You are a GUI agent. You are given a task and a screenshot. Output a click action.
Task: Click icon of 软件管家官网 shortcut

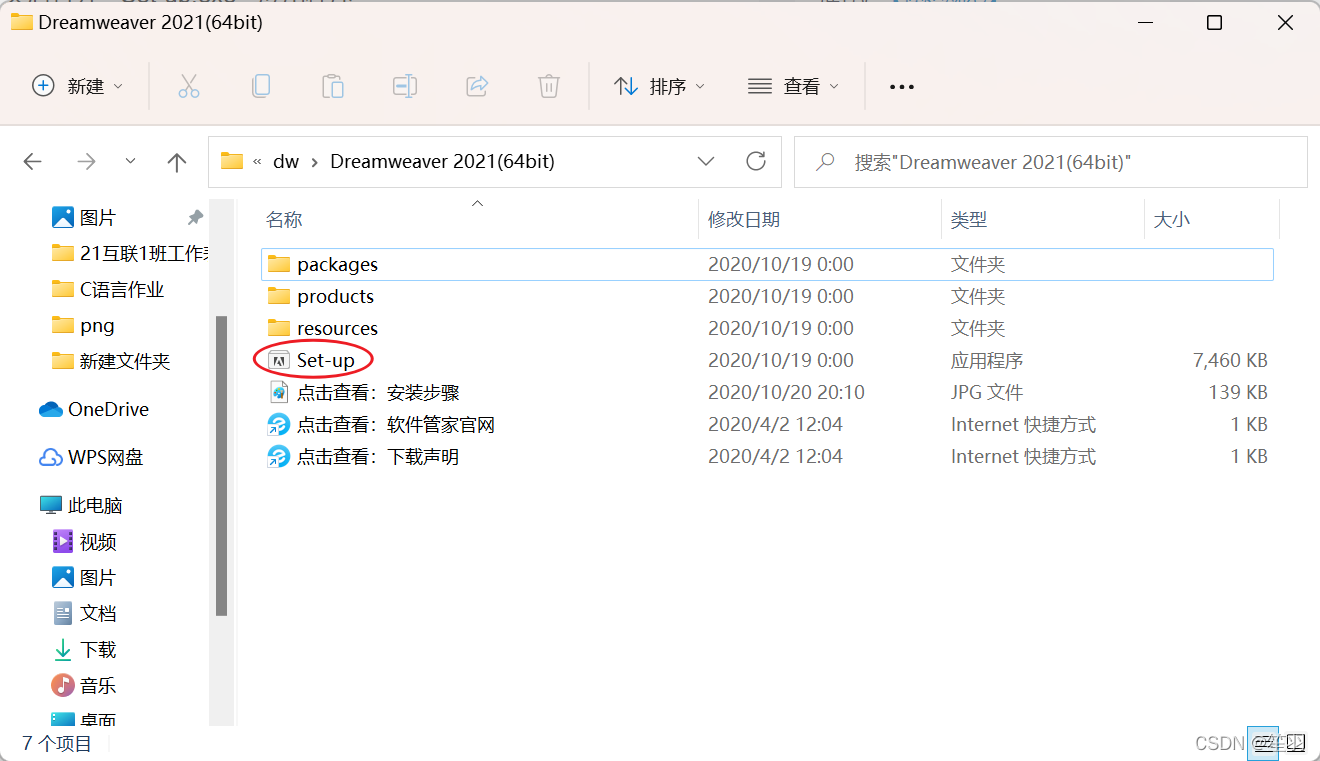278,425
